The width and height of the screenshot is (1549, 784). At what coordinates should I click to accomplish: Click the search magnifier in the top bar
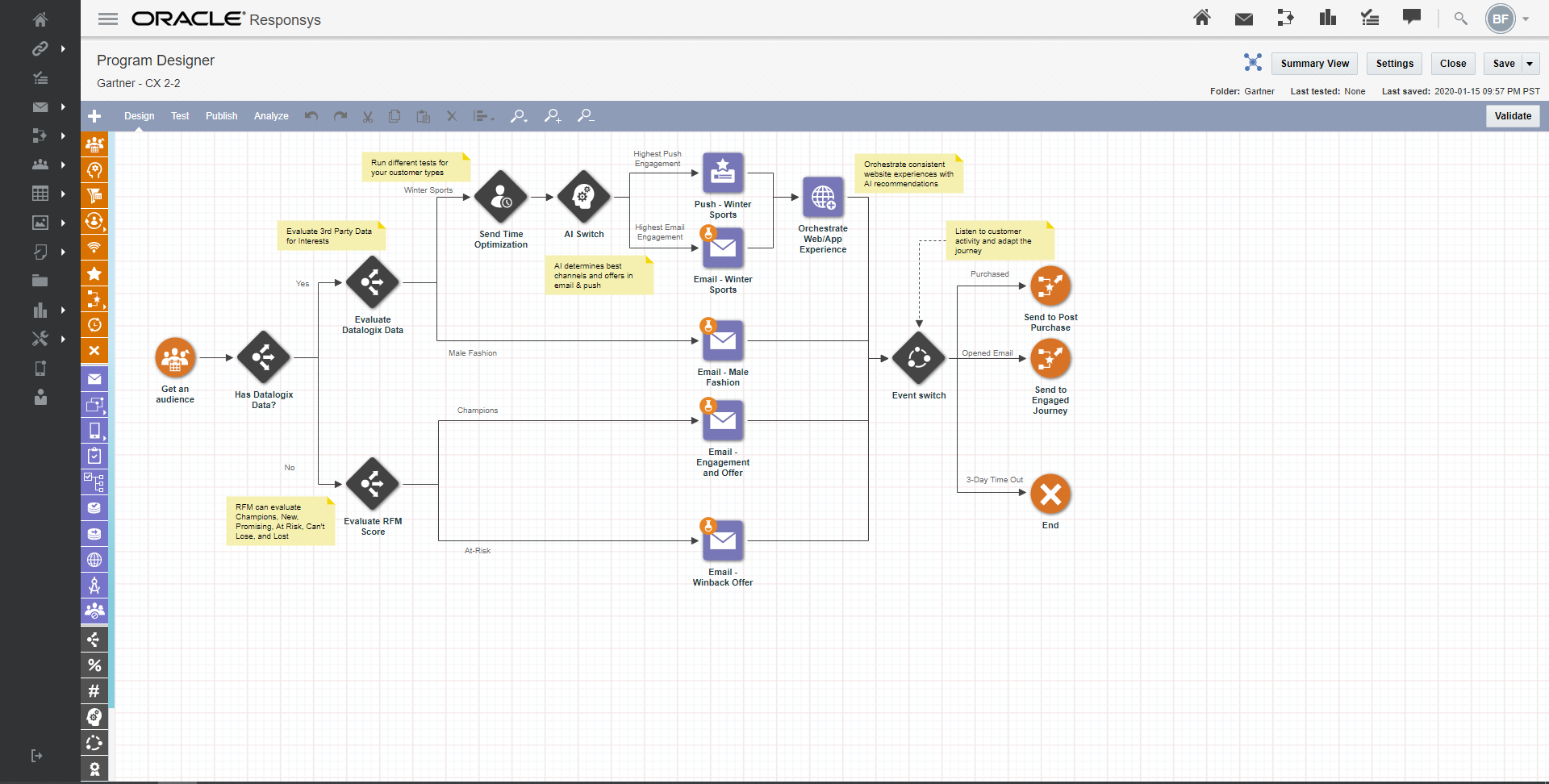pyautogui.click(x=1460, y=18)
